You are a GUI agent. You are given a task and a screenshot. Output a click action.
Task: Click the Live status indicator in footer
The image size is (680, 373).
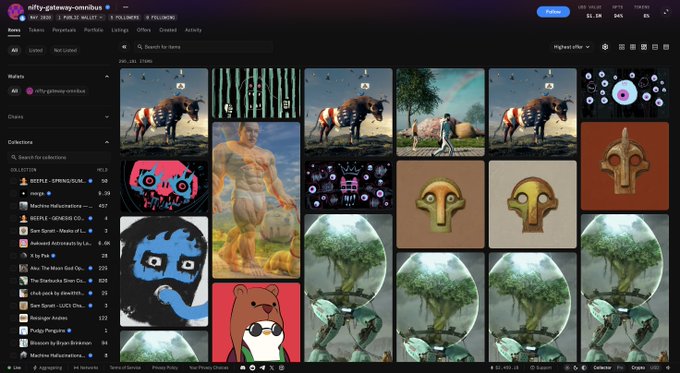pos(14,368)
